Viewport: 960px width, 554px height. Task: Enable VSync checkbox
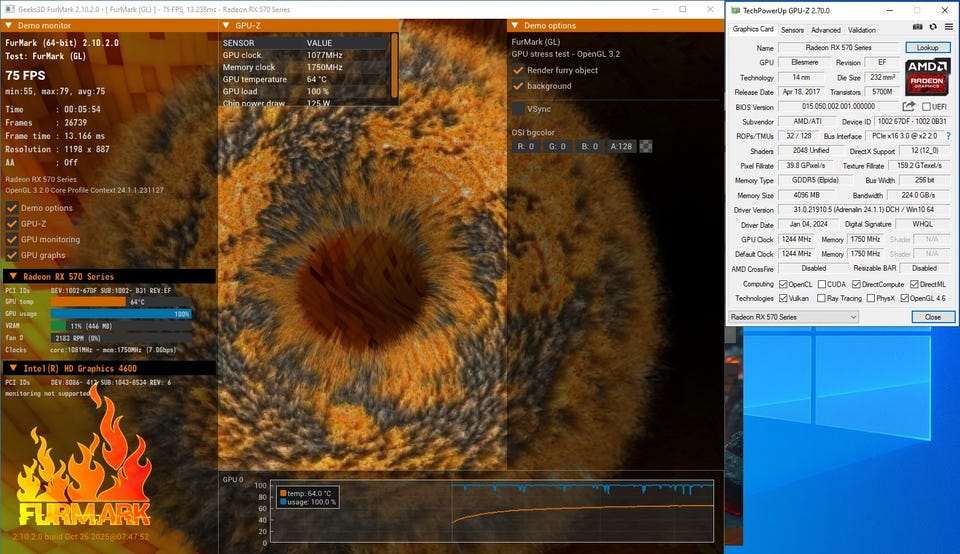(x=518, y=109)
